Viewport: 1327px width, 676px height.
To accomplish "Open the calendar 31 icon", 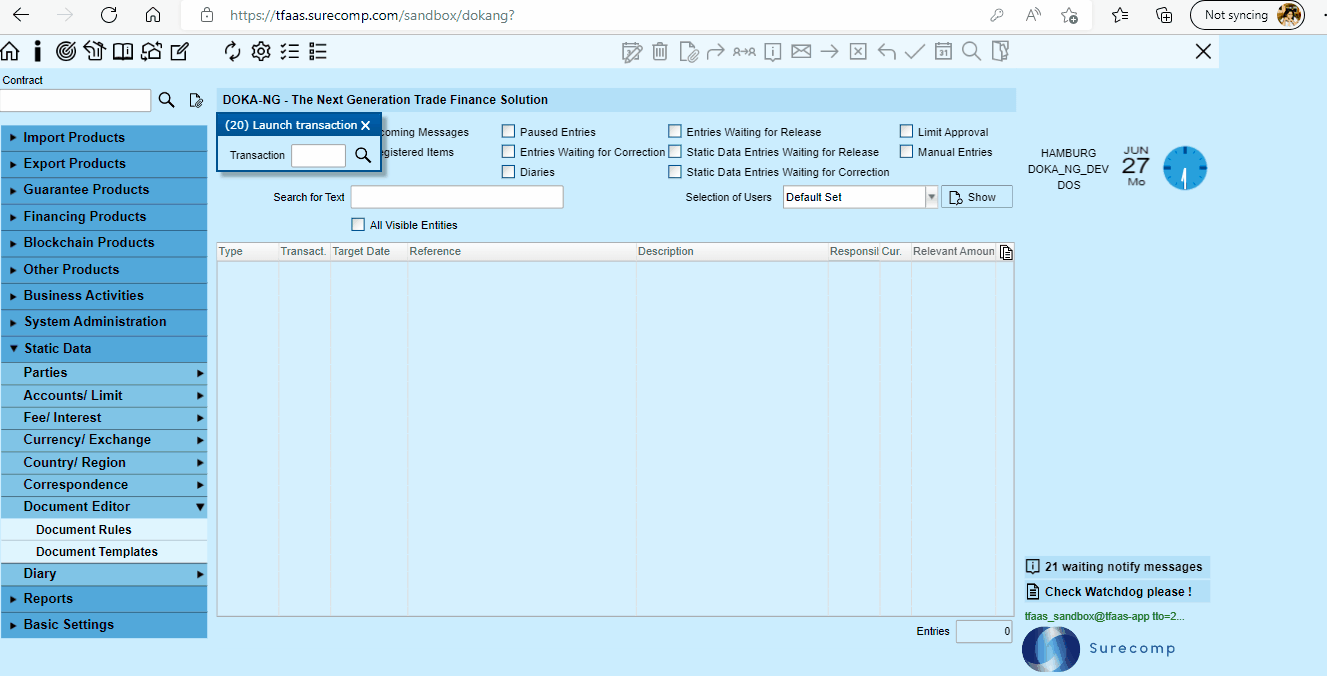I will 943,51.
